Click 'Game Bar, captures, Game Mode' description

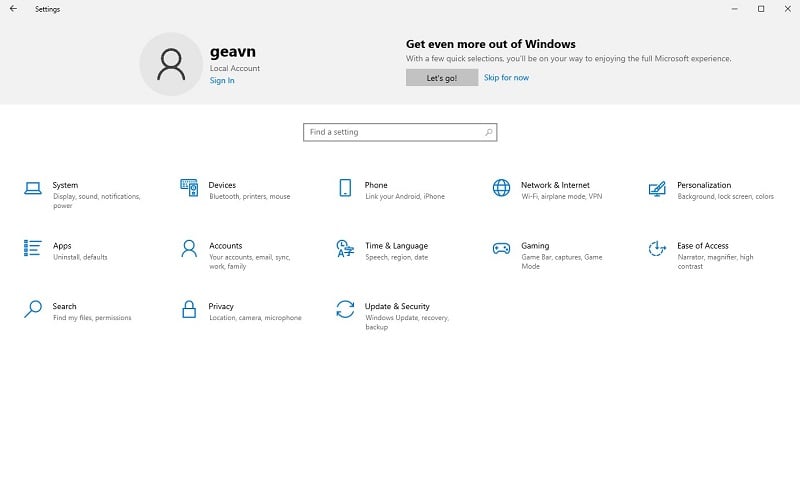(562, 262)
